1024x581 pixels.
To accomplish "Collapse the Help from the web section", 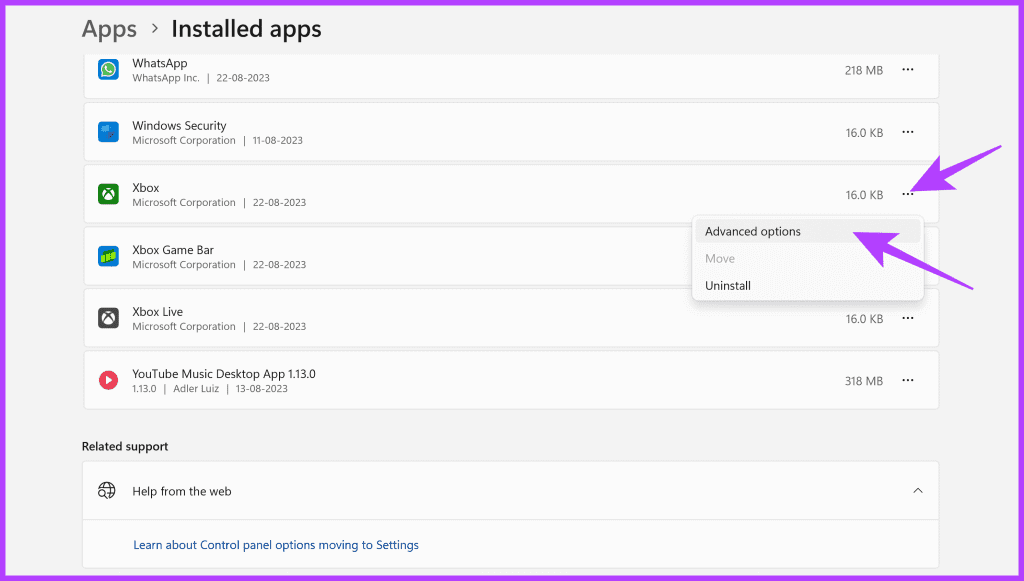I will 918,490.
